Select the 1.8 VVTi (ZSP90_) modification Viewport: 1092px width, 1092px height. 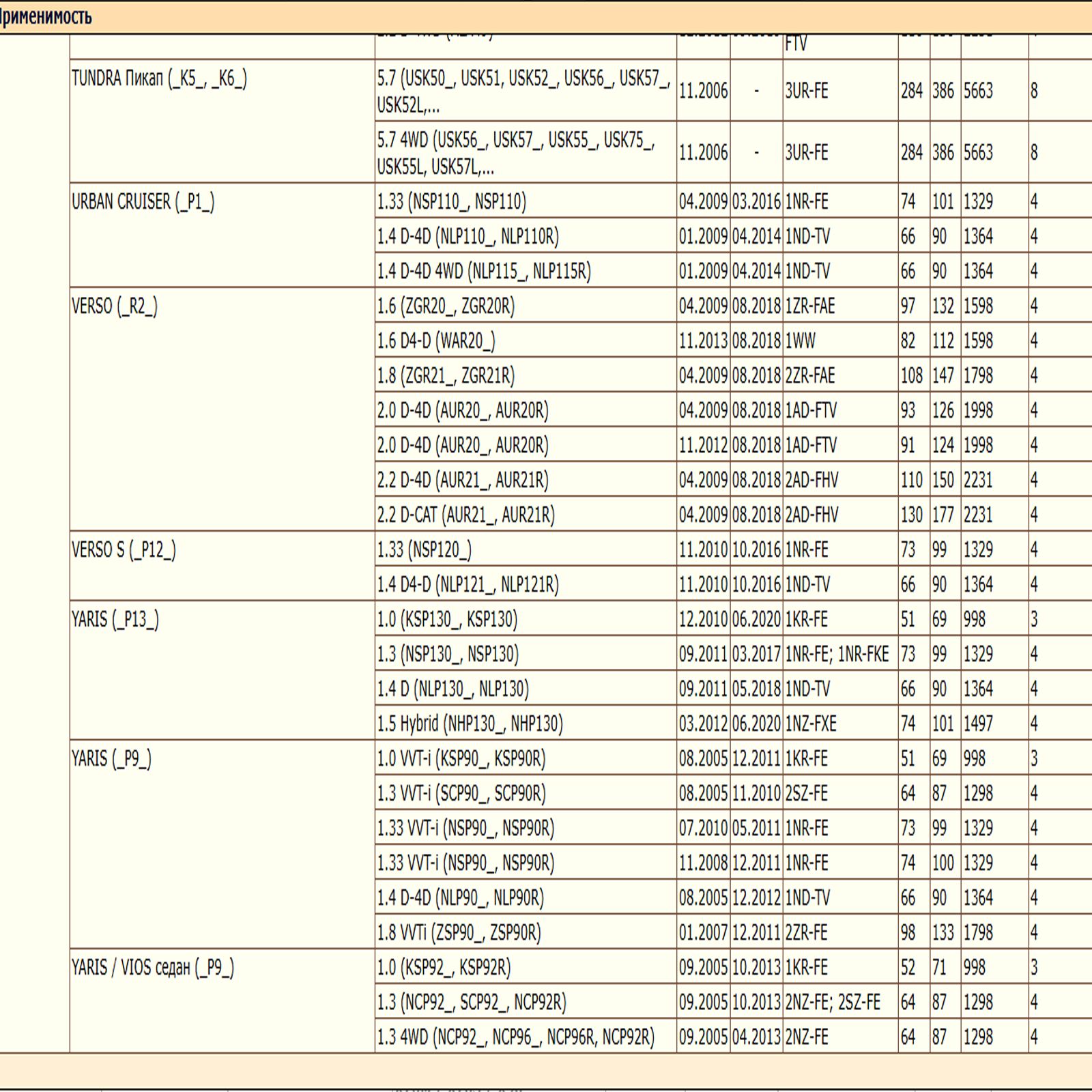(459, 933)
